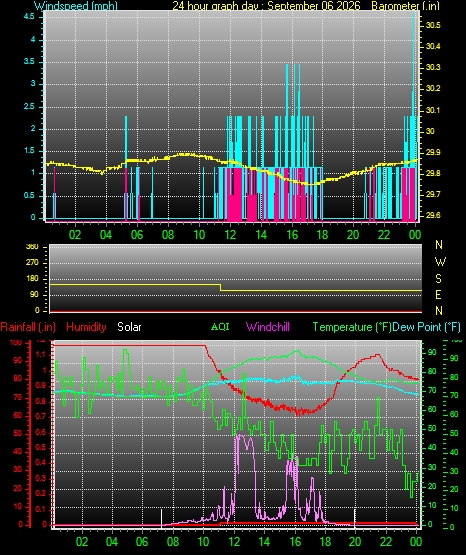Click the bottommost N compass letter
The width and height of the screenshot is (466, 555).
pos(439,311)
